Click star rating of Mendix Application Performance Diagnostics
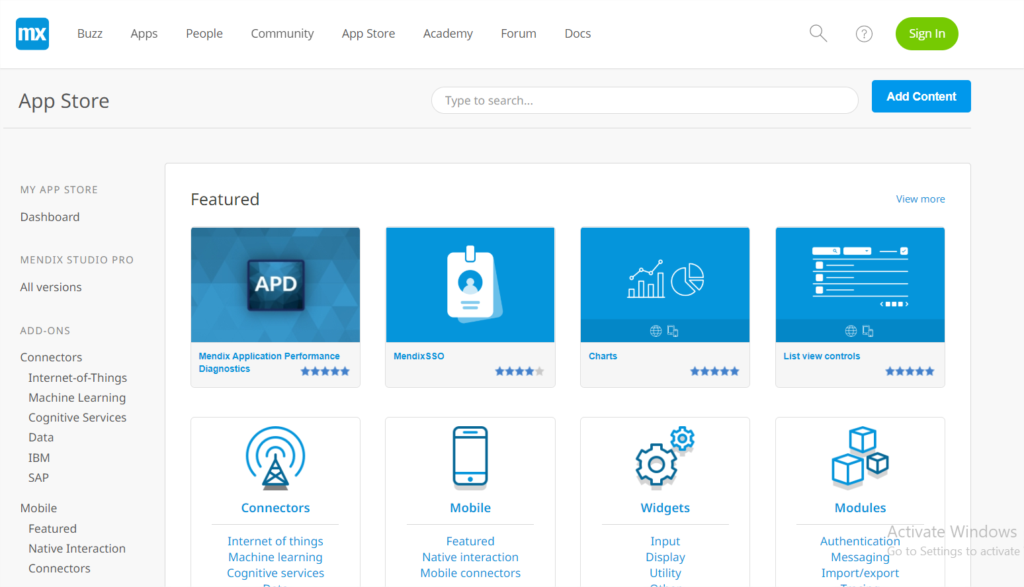 pos(325,372)
